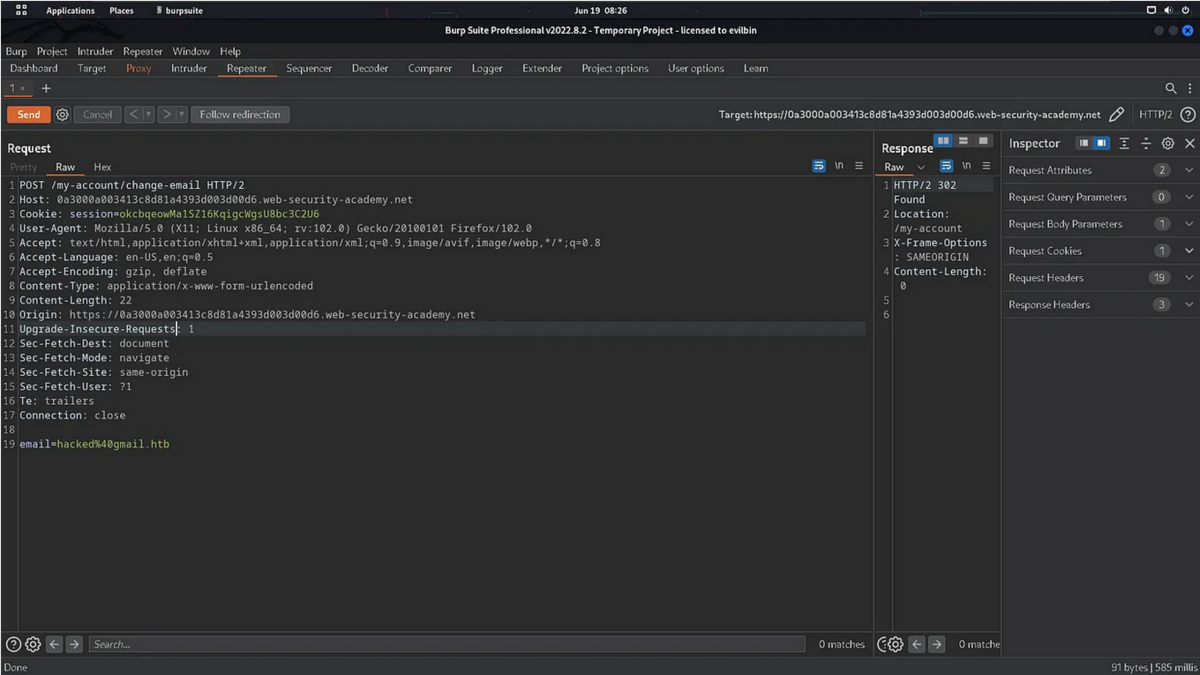Click the Cancel button
1200x675 pixels.
tap(98, 115)
